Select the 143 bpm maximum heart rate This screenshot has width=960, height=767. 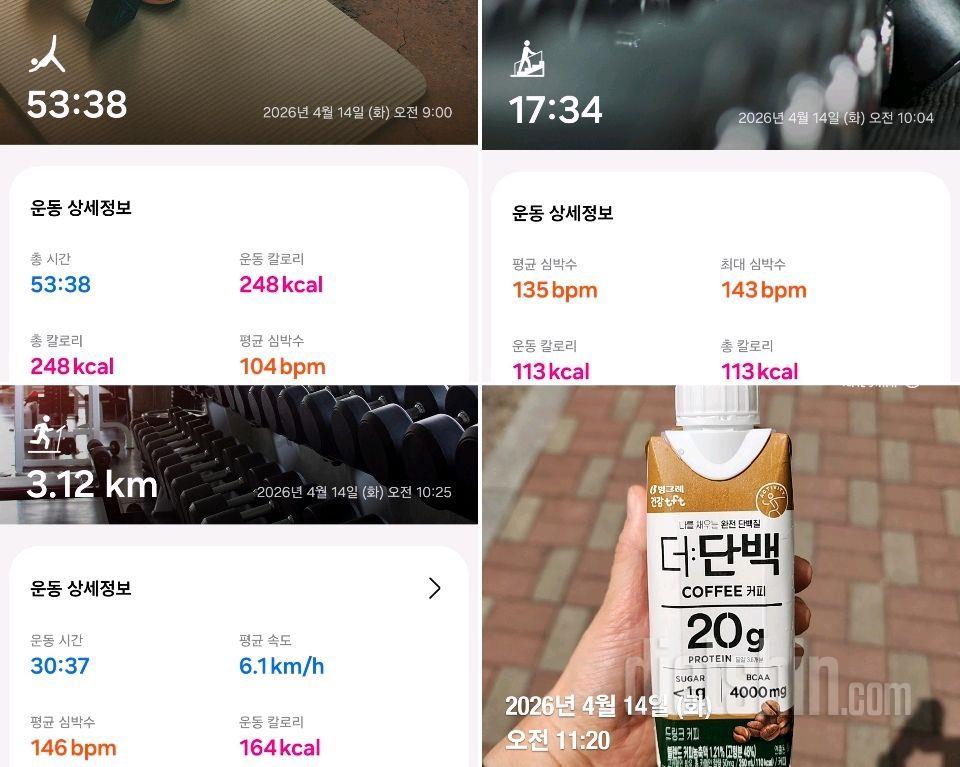pos(763,290)
